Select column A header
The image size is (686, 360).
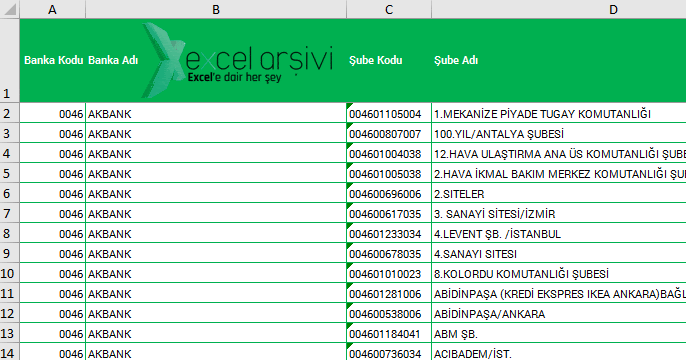[52, 9]
